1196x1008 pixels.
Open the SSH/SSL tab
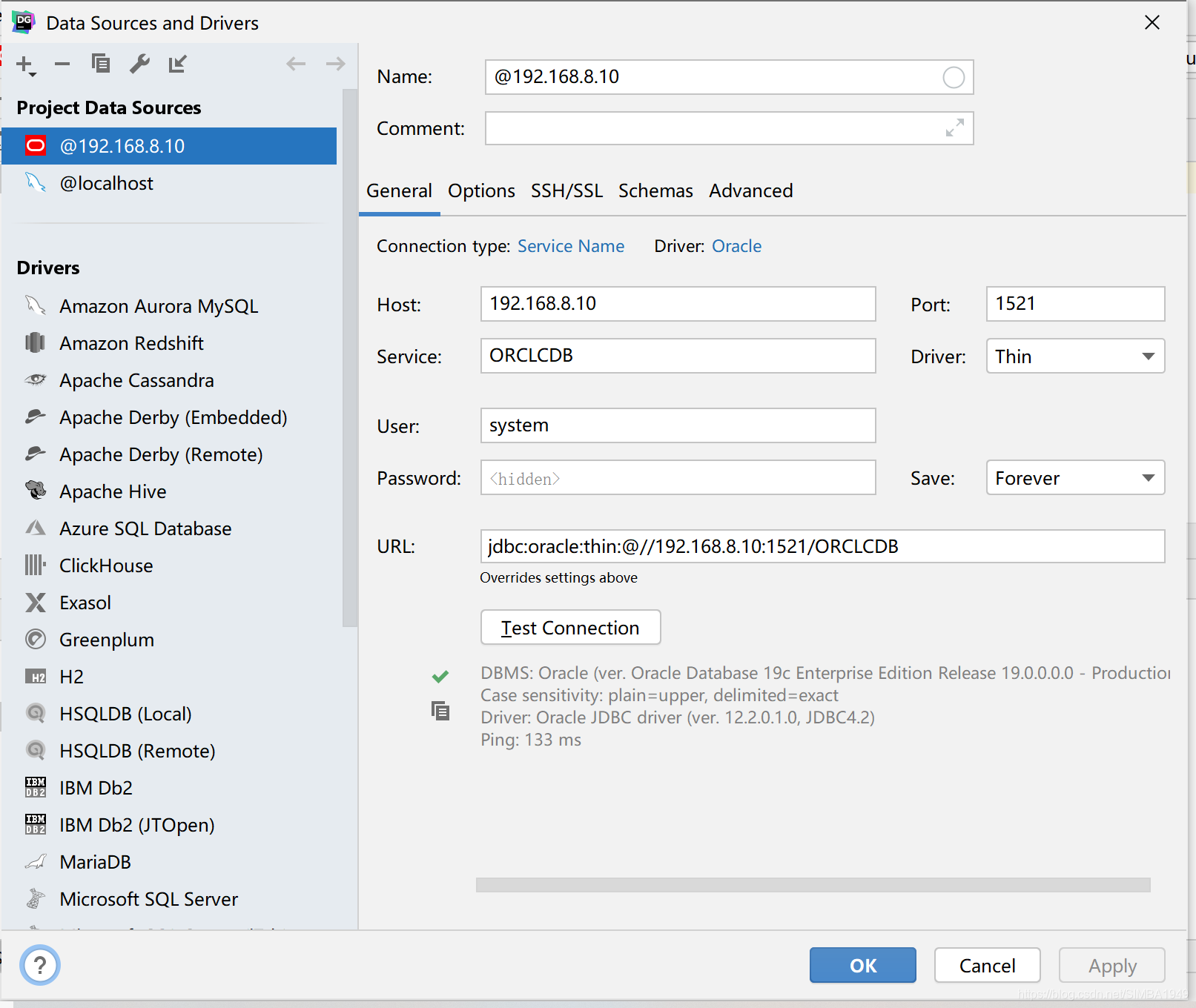(566, 190)
